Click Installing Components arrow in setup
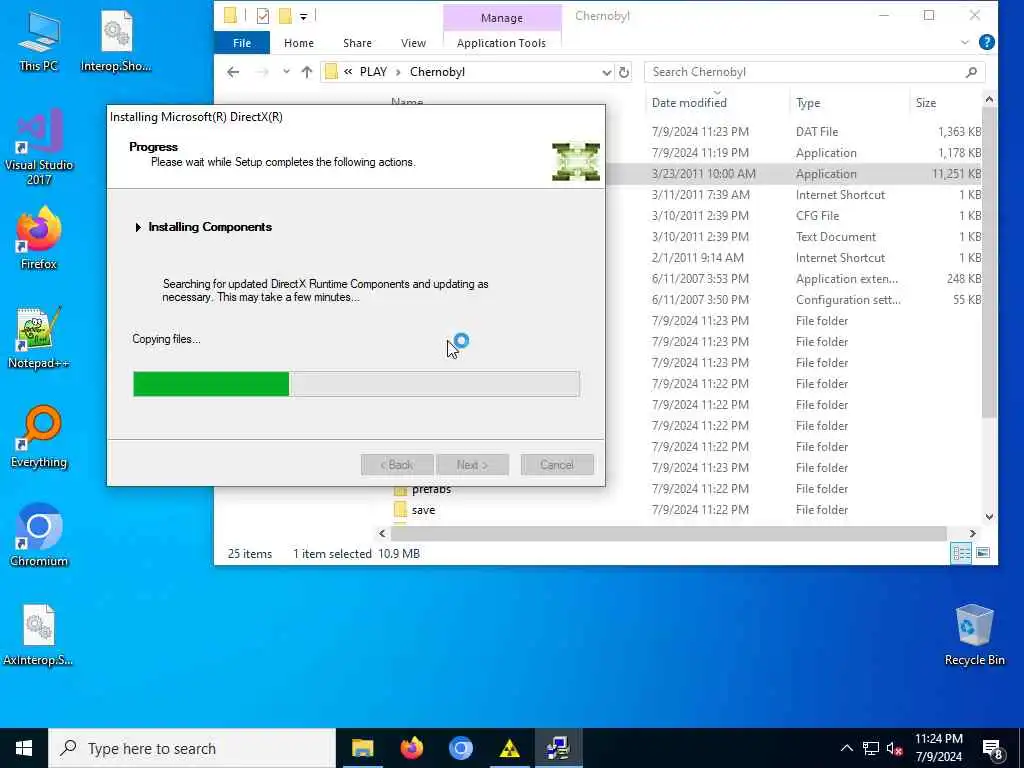 138,227
